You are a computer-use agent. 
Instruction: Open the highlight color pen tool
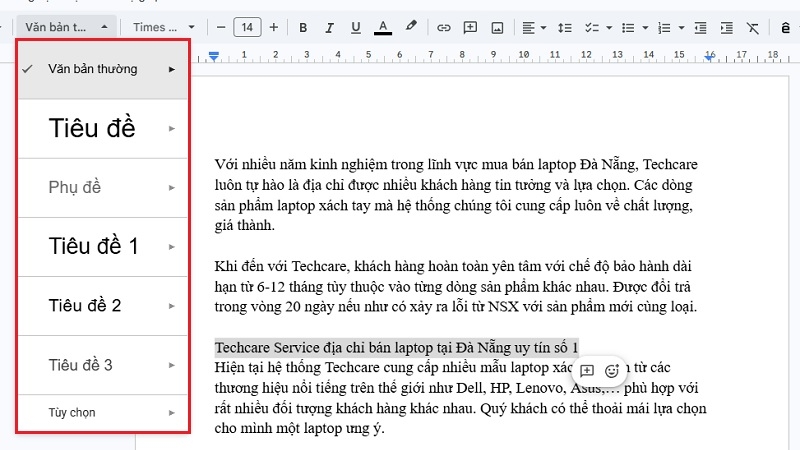(x=411, y=27)
